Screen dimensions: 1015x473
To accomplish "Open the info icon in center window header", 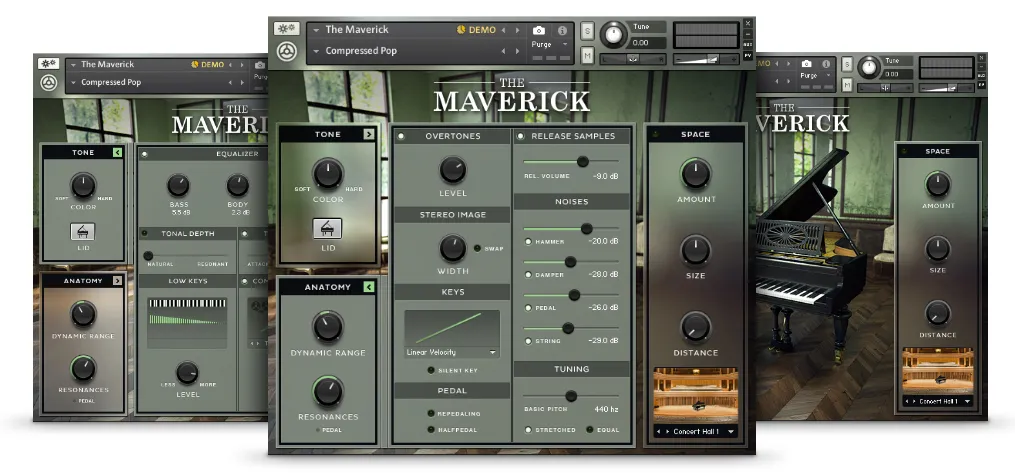I will click(562, 30).
